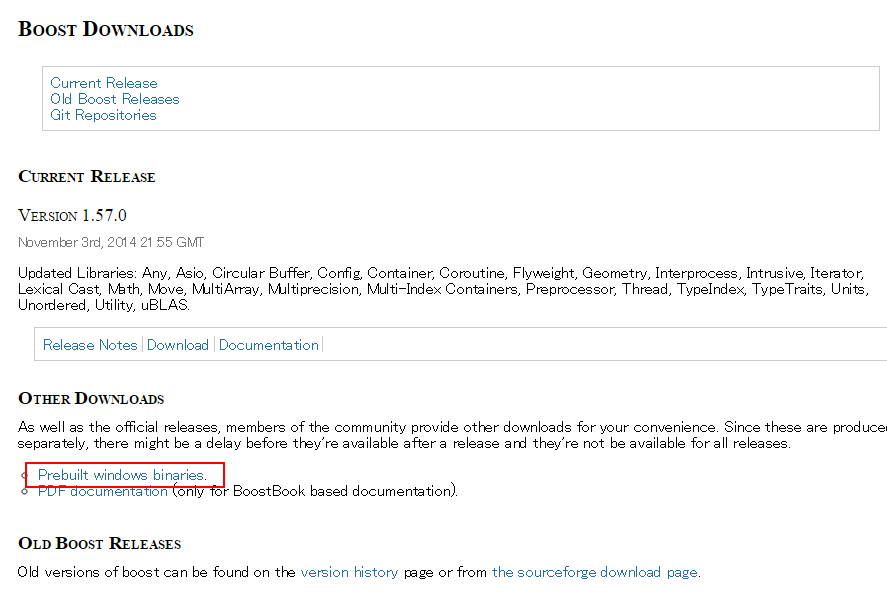Visit the version history page link
This screenshot has height=599, width=887.
pos(350,572)
